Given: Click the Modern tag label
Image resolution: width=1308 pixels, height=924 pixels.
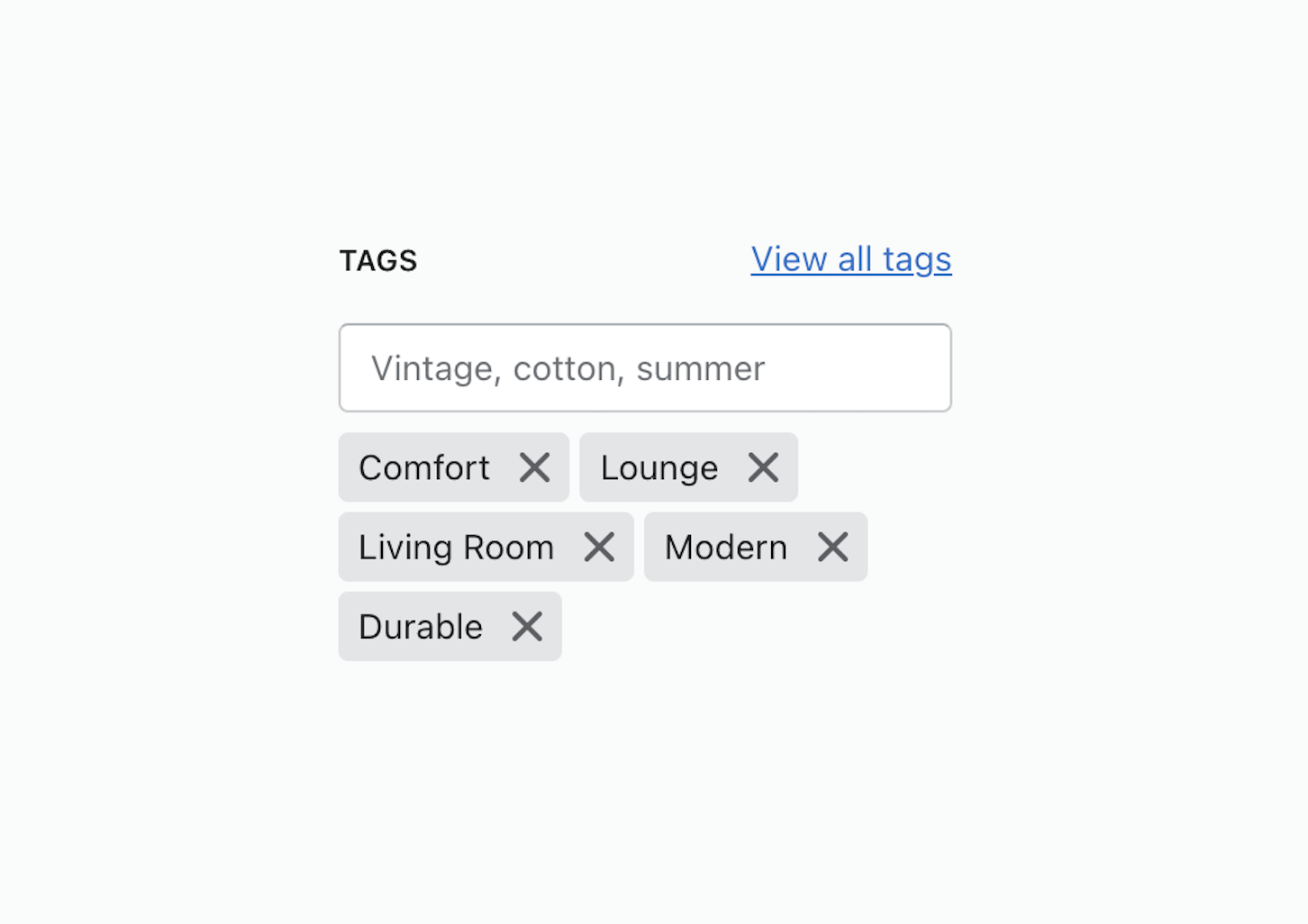Looking at the screenshot, I should click(725, 547).
